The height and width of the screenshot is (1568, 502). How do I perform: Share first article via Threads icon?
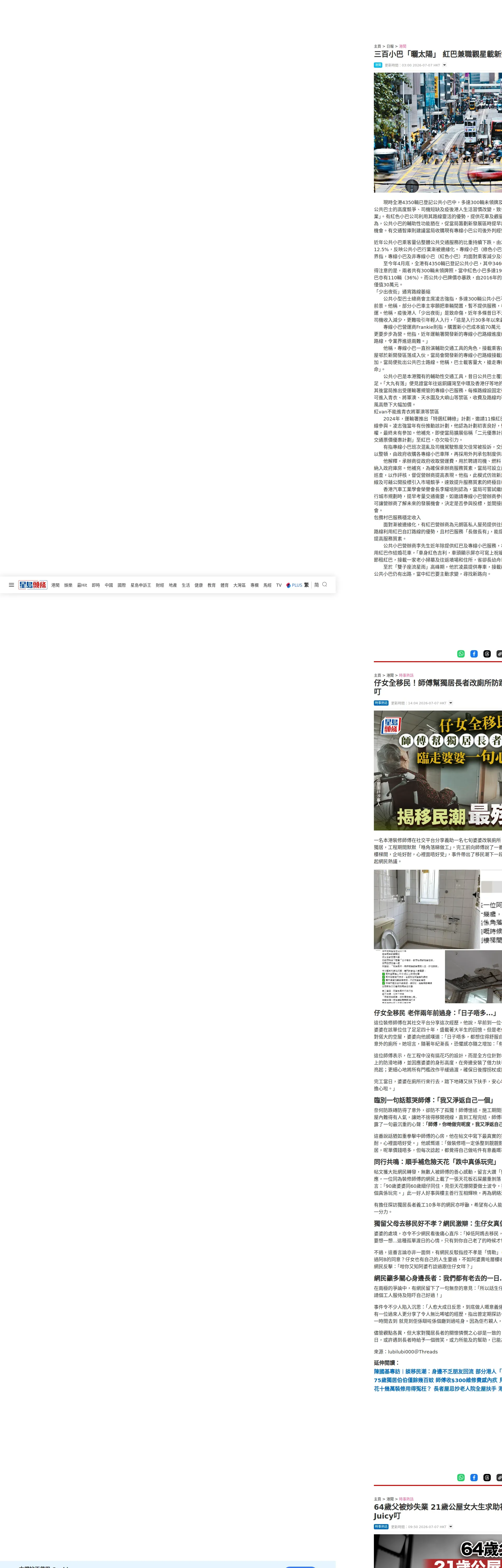[487, 654]
